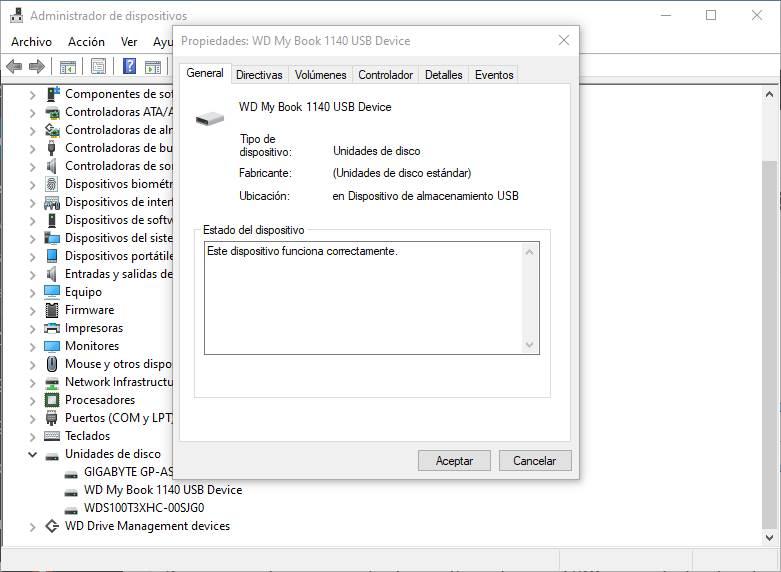
Task: Switch to the Detalles tab
Action: (443, 75)
